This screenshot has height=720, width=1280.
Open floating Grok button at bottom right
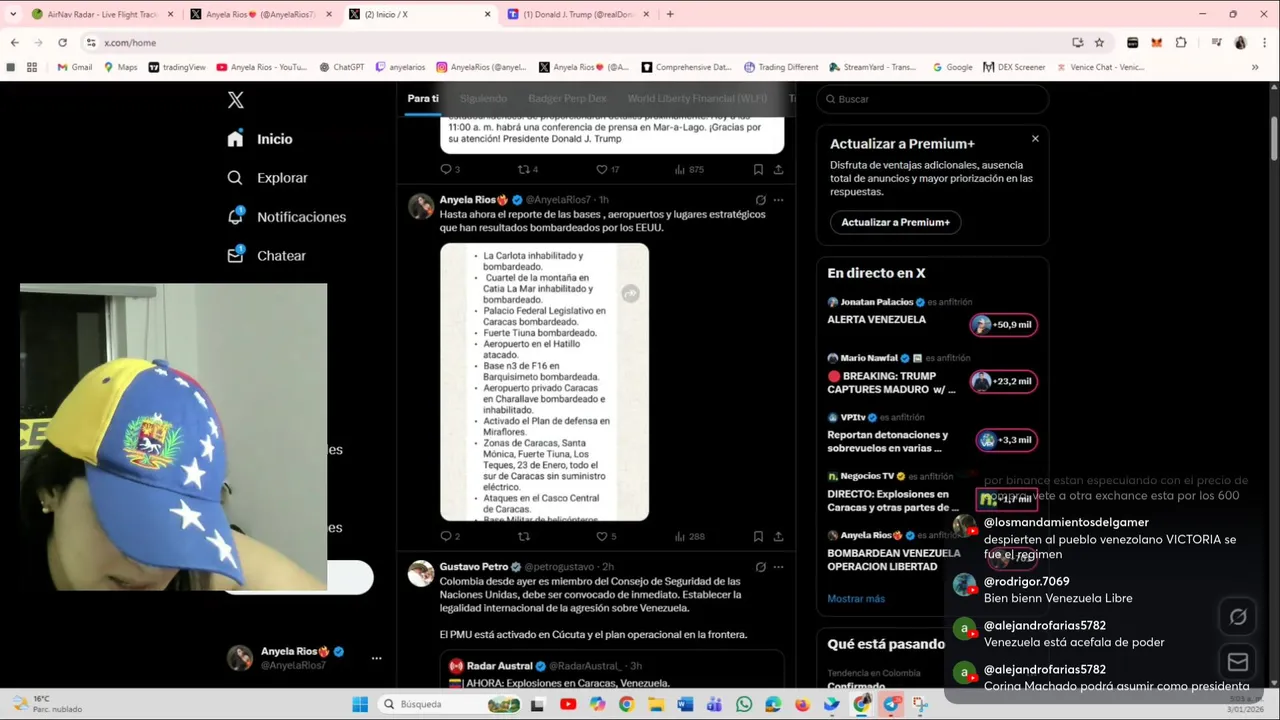pos(1238,617)
